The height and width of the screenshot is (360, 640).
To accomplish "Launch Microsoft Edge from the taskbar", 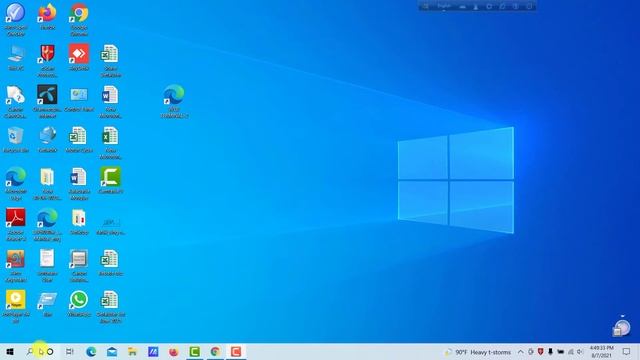I will point(91,351).
